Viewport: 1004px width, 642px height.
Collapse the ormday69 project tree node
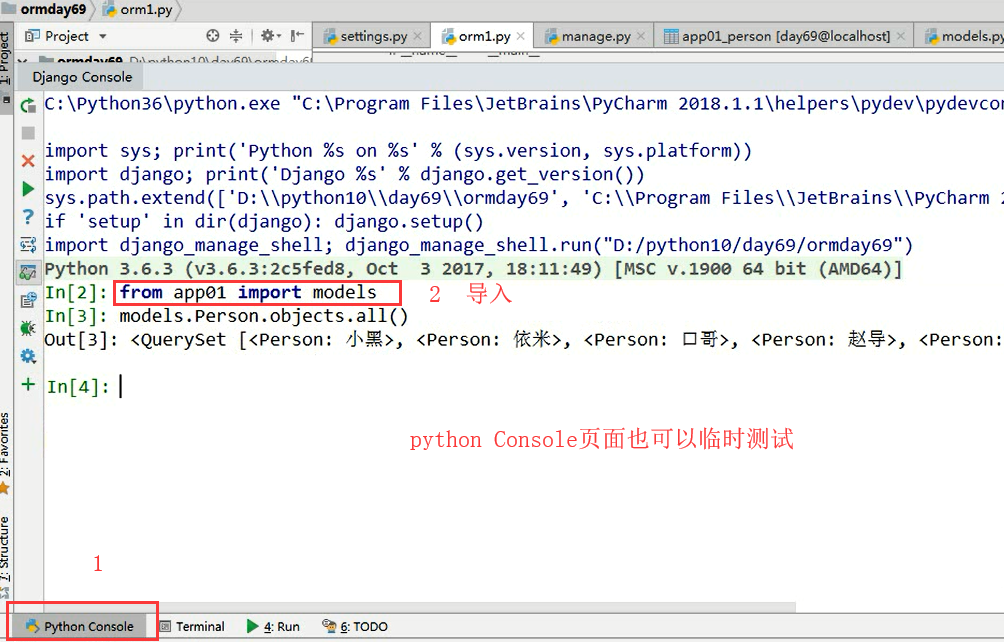click(x=22, y=60)
